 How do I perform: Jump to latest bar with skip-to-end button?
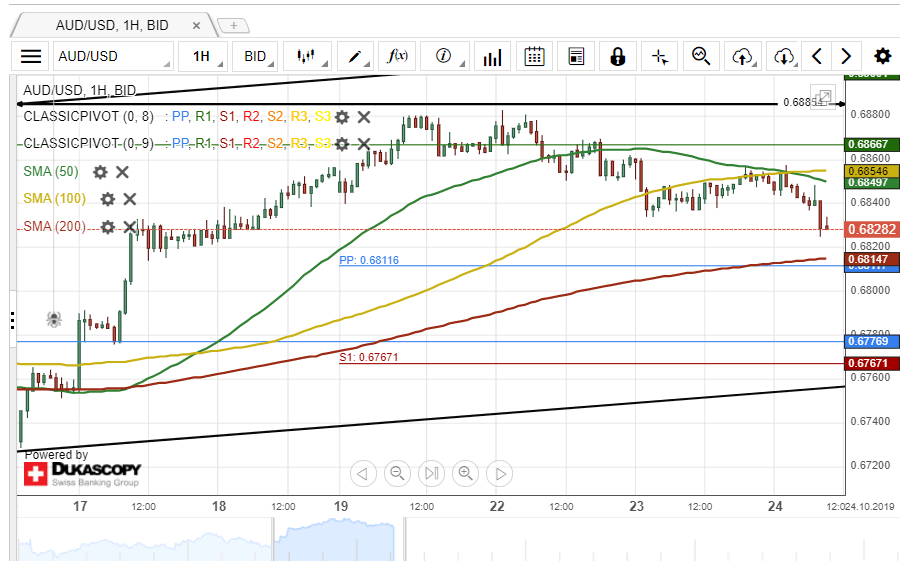click(x=431, y=473)
